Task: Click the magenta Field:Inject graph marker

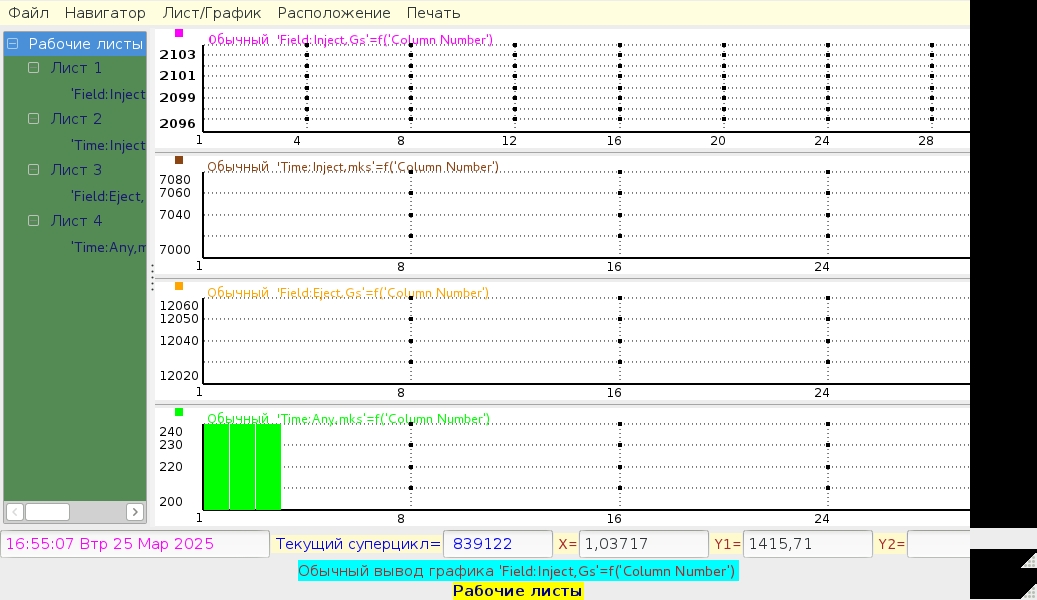Action: point(179,33)
